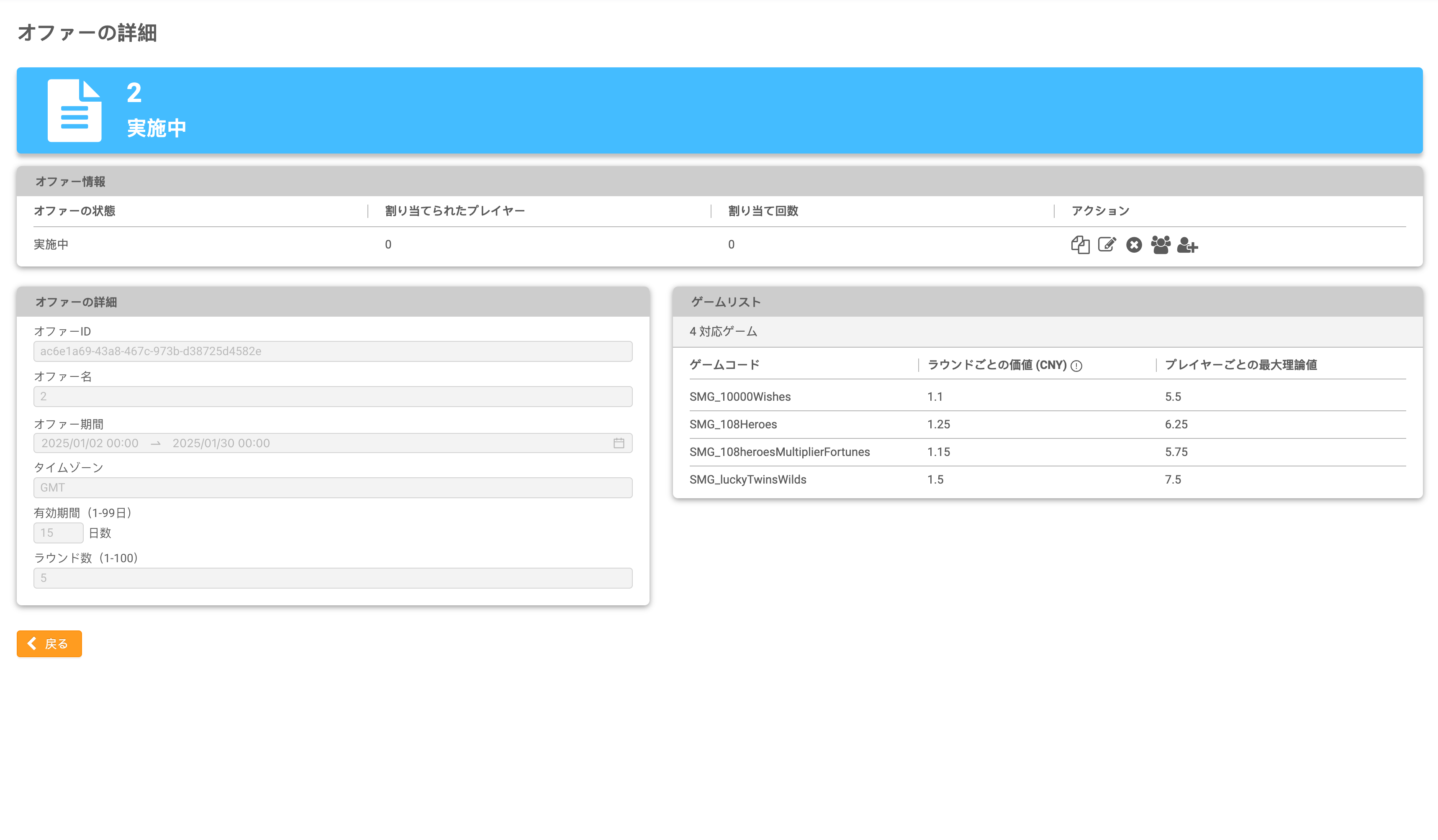This screenshot has width=1438, height=840.
Task: Click the ラウンド数 input field showing 5
Action: click(332, 578)
